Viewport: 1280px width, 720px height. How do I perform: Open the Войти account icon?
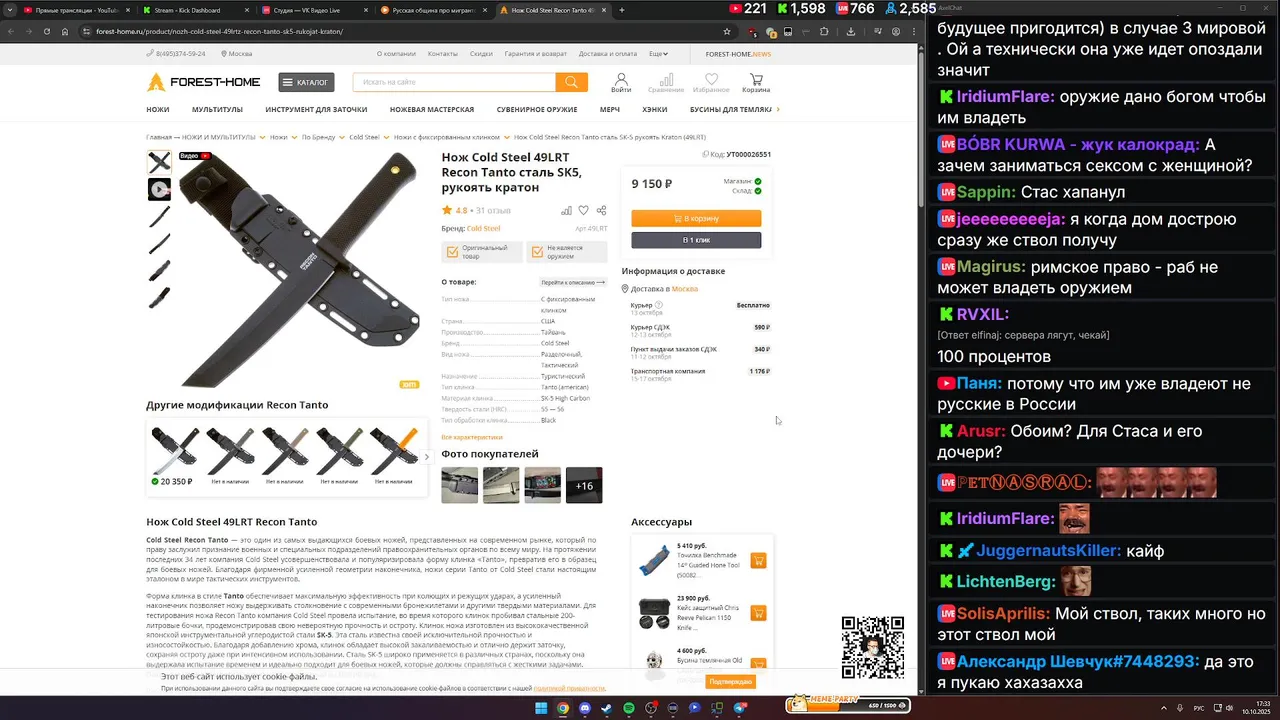click(621, 83)
